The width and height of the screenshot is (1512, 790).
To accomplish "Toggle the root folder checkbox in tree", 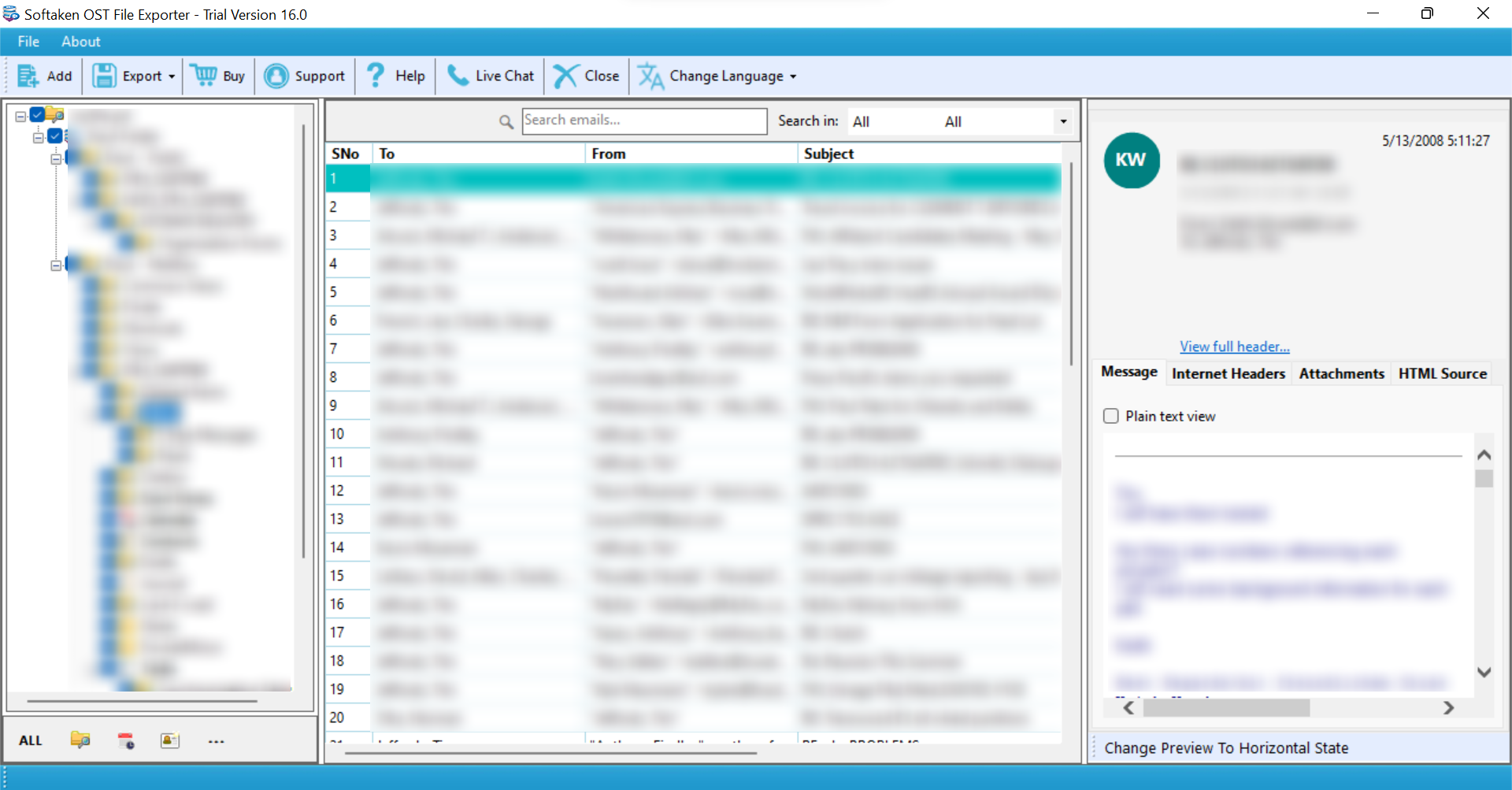I will coord(37,115).
